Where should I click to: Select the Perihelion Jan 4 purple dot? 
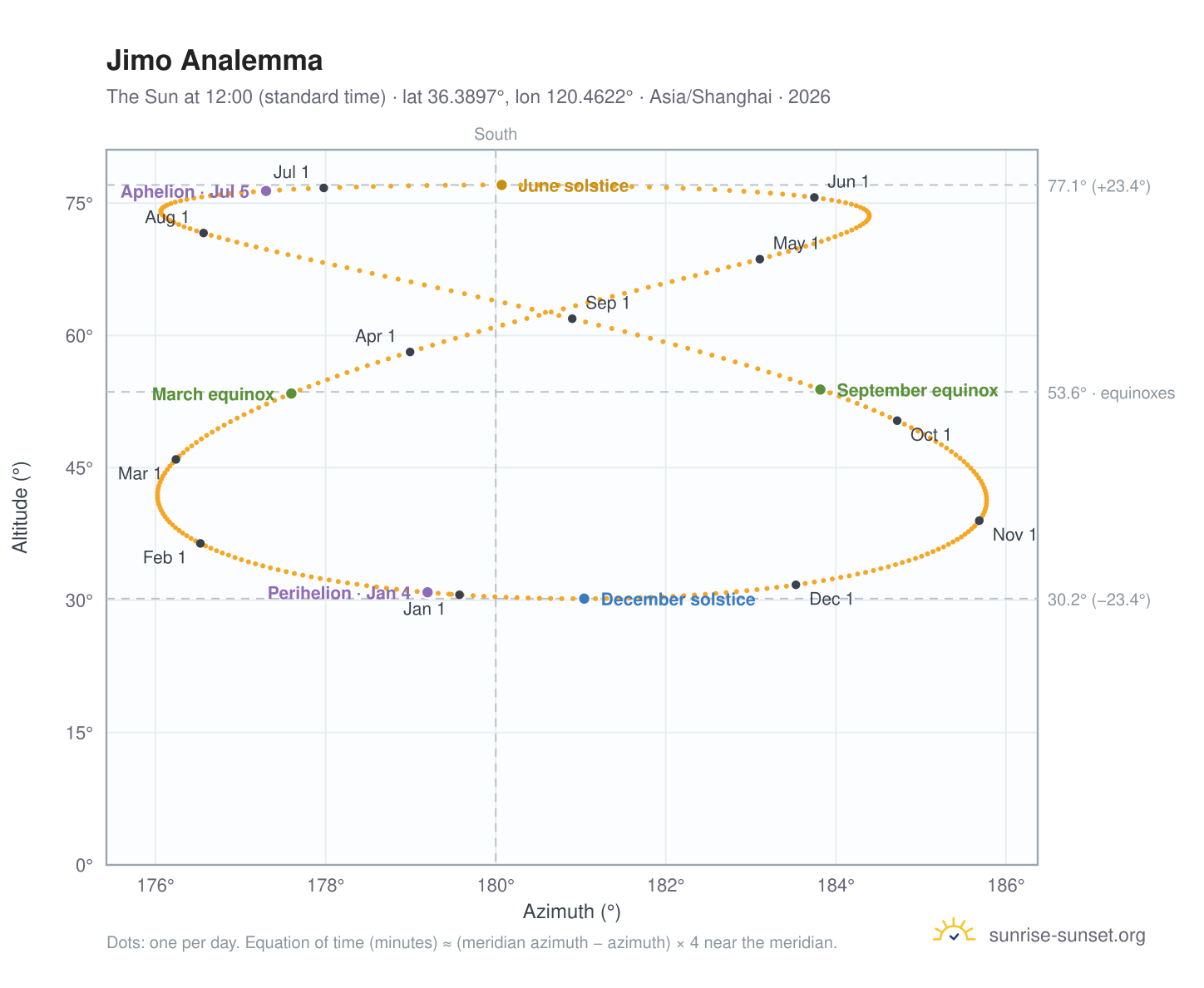[x=427, y=592]
